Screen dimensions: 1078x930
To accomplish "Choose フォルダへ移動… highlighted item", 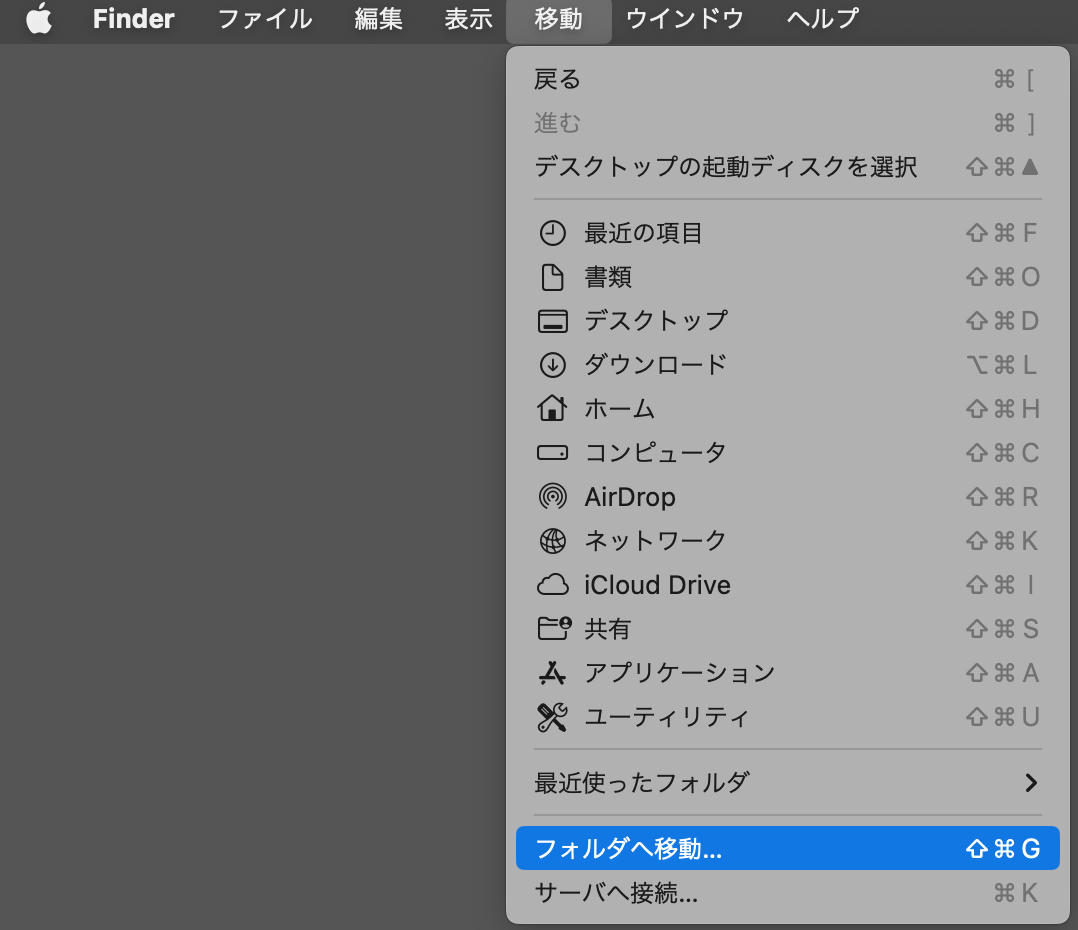I will [x=787, y=848].
